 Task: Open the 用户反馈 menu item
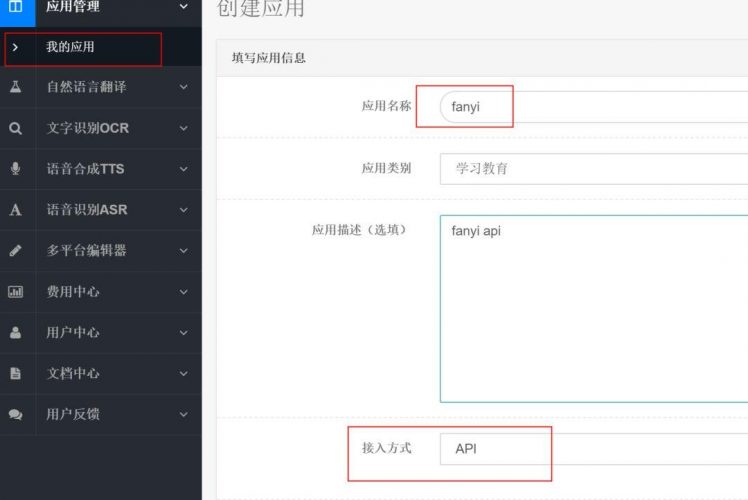click(73, 414)
